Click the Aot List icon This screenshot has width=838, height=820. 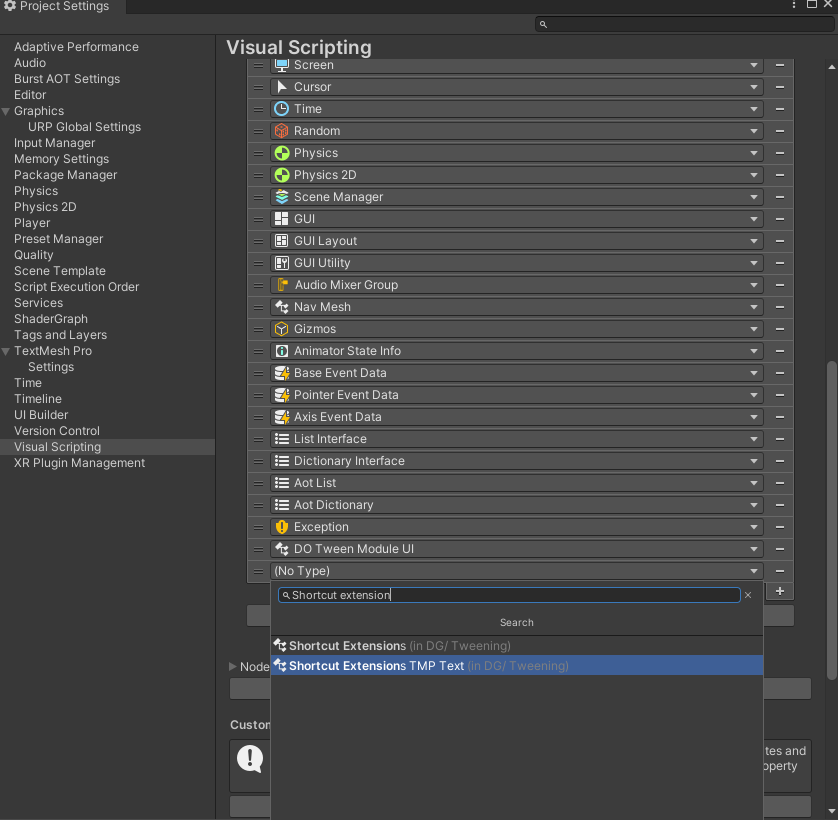pyautogui.click(x=282, y=483)
